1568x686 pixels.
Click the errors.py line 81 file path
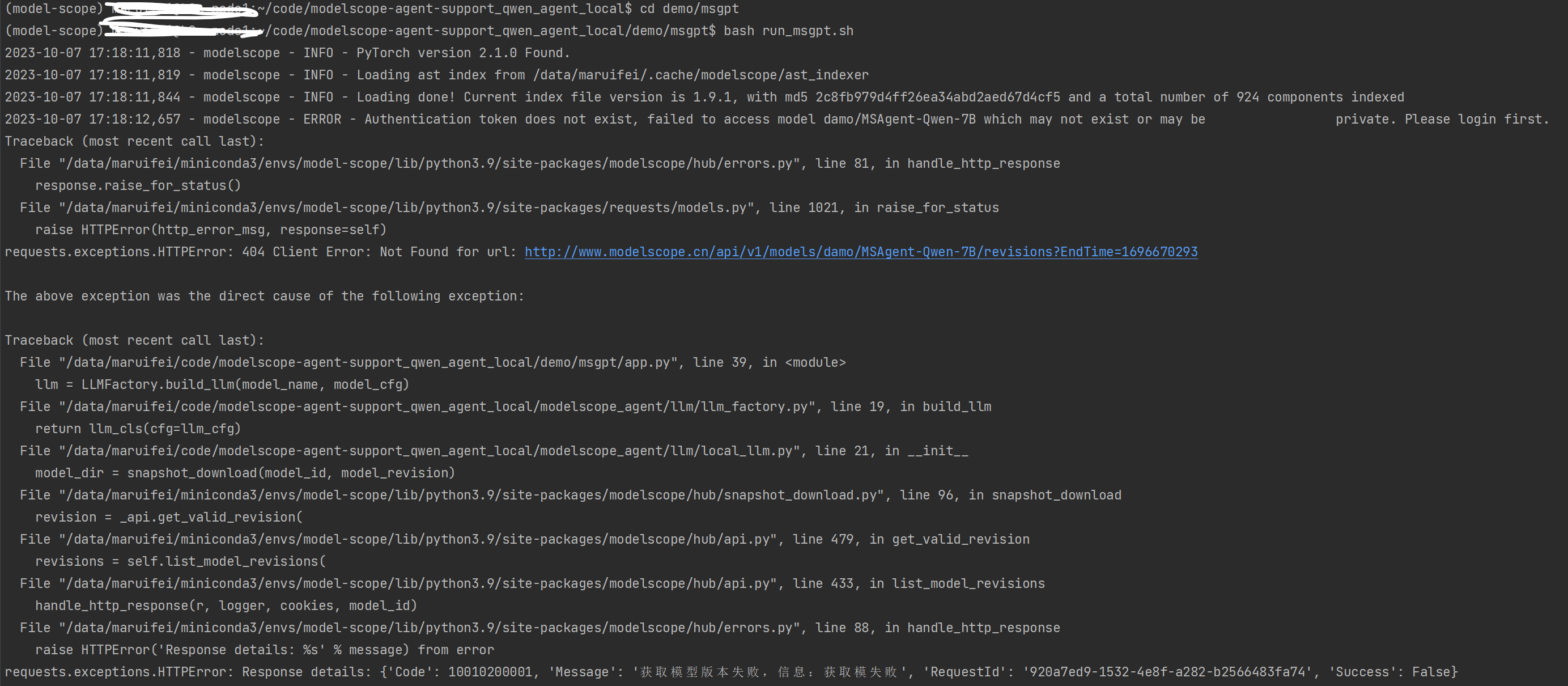click(x=428, y=163)
